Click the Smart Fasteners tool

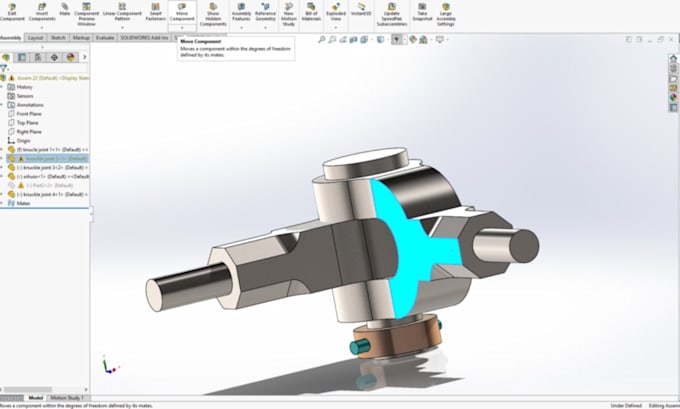point(156,12)
